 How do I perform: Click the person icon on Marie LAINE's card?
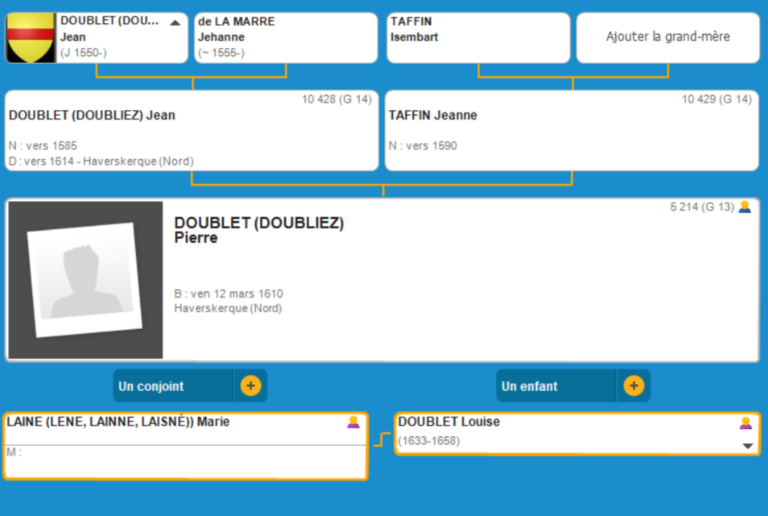(353, 422)
